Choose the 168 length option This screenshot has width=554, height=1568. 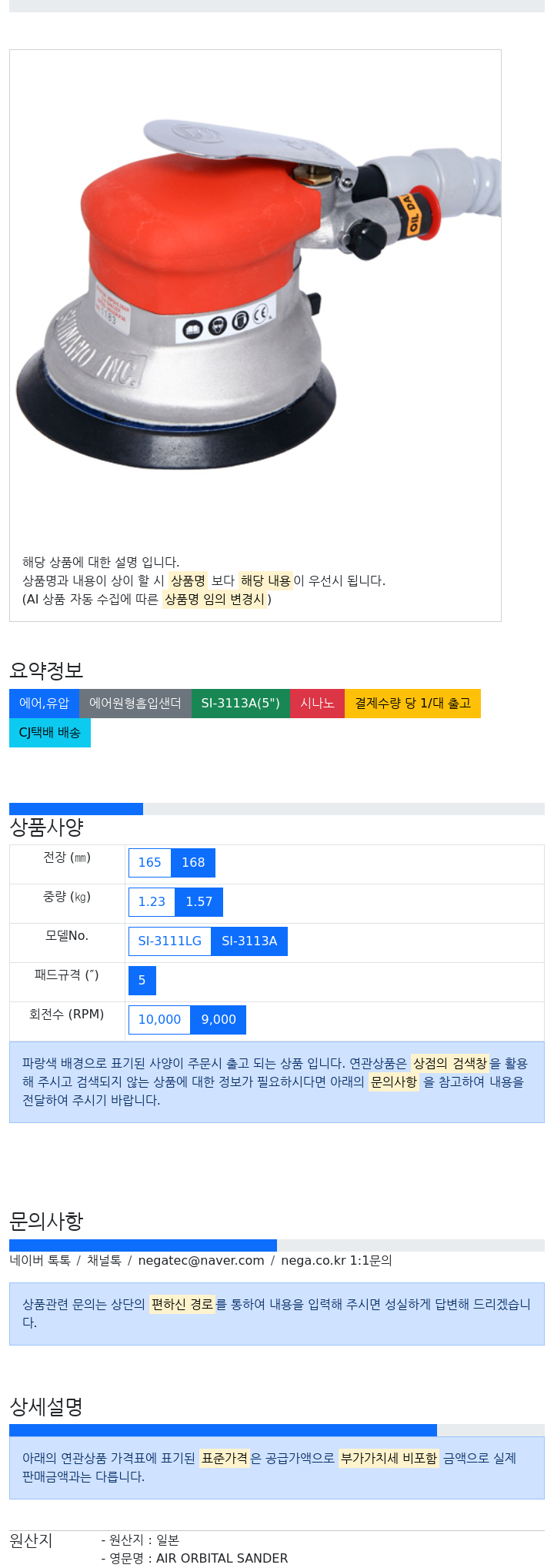193,863
